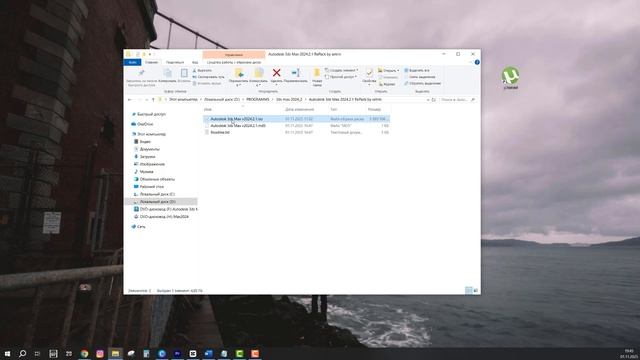Click Select none in the ribbon
Image resolution: width=640 pixels, height=360 pixels.
point(420,77)
